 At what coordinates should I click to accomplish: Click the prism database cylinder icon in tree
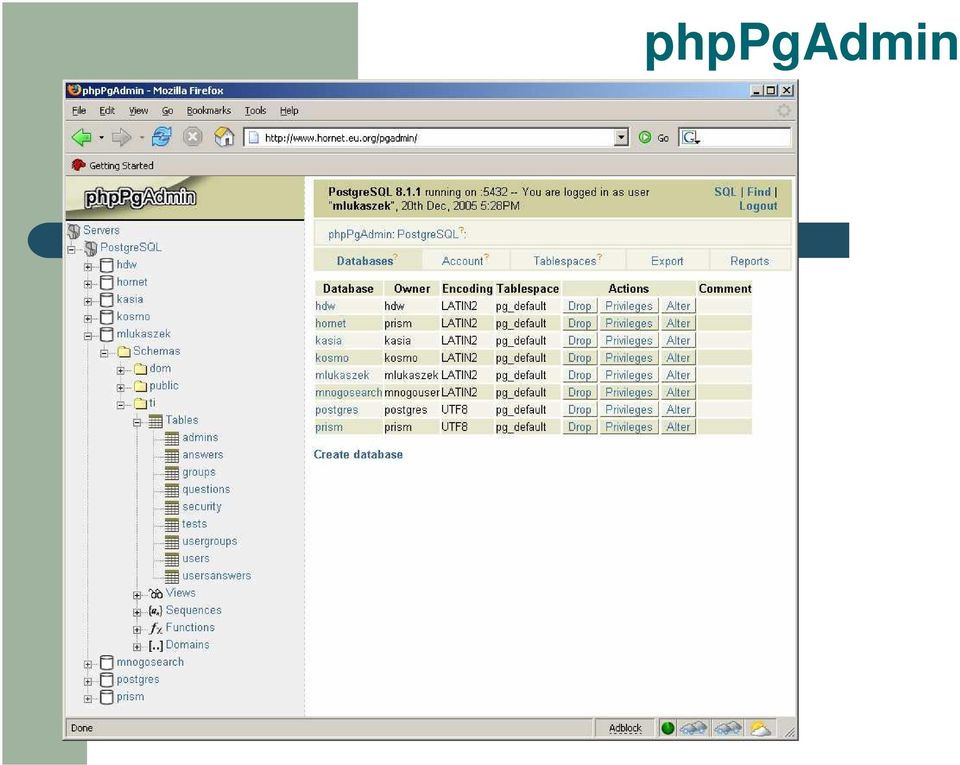click(107, 697)
